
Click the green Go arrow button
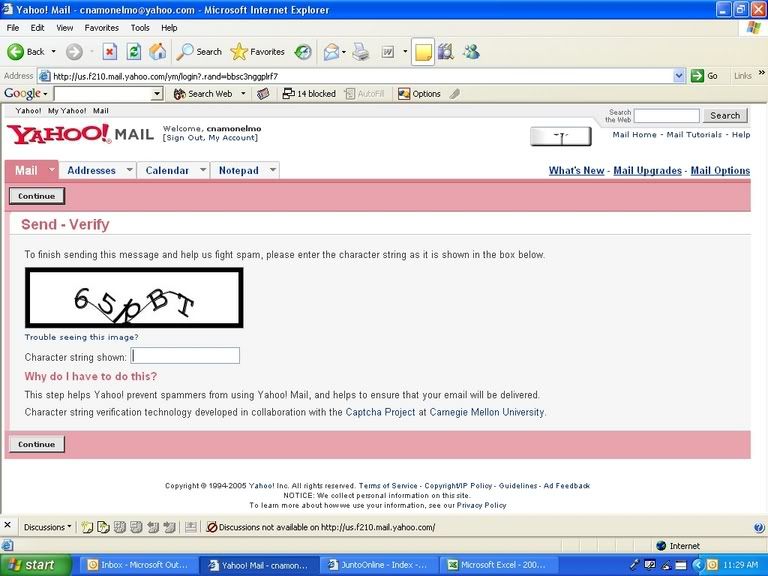[697, 76]
